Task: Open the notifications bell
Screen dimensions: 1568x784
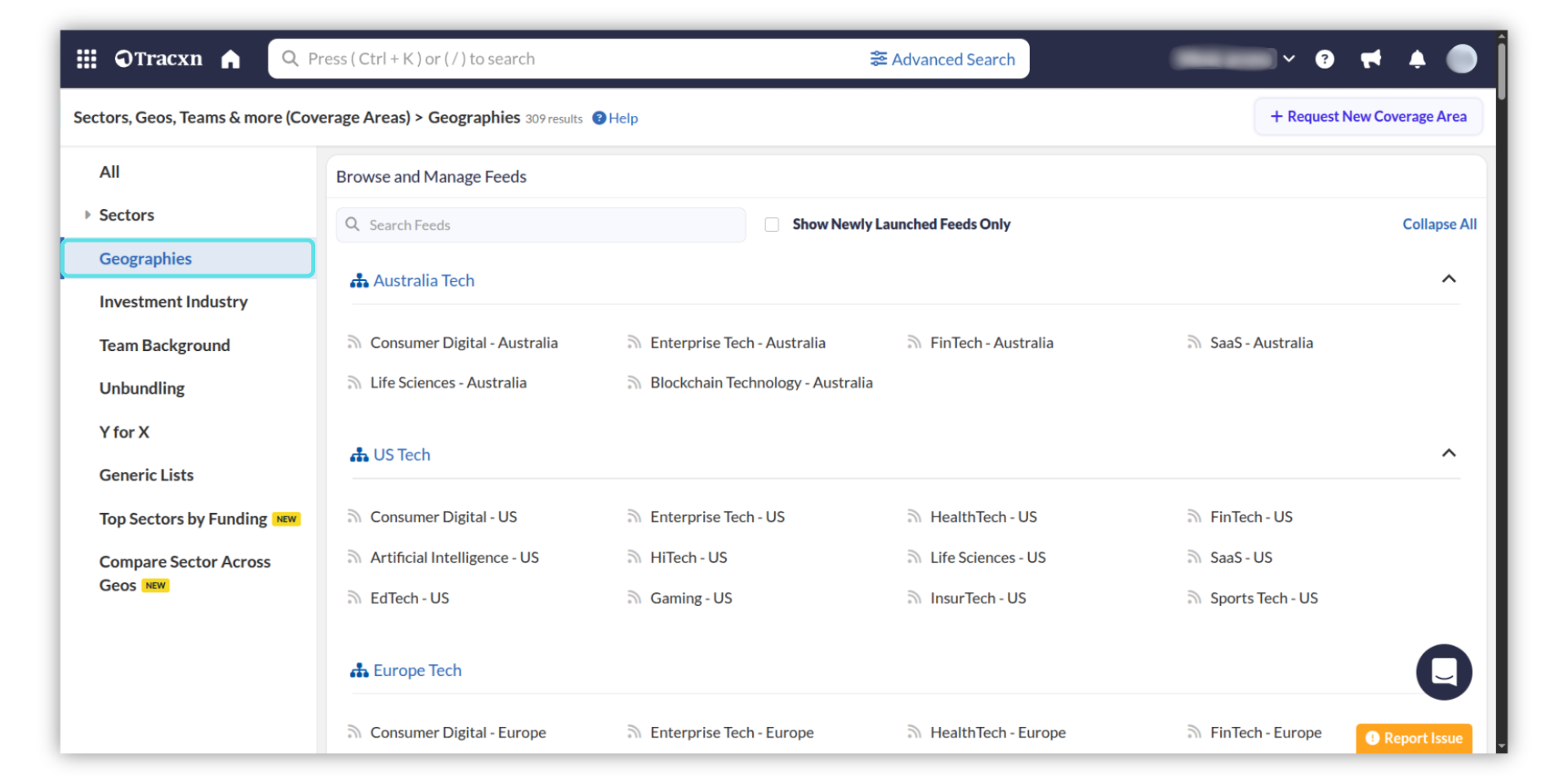Action: pos(1417,59)
